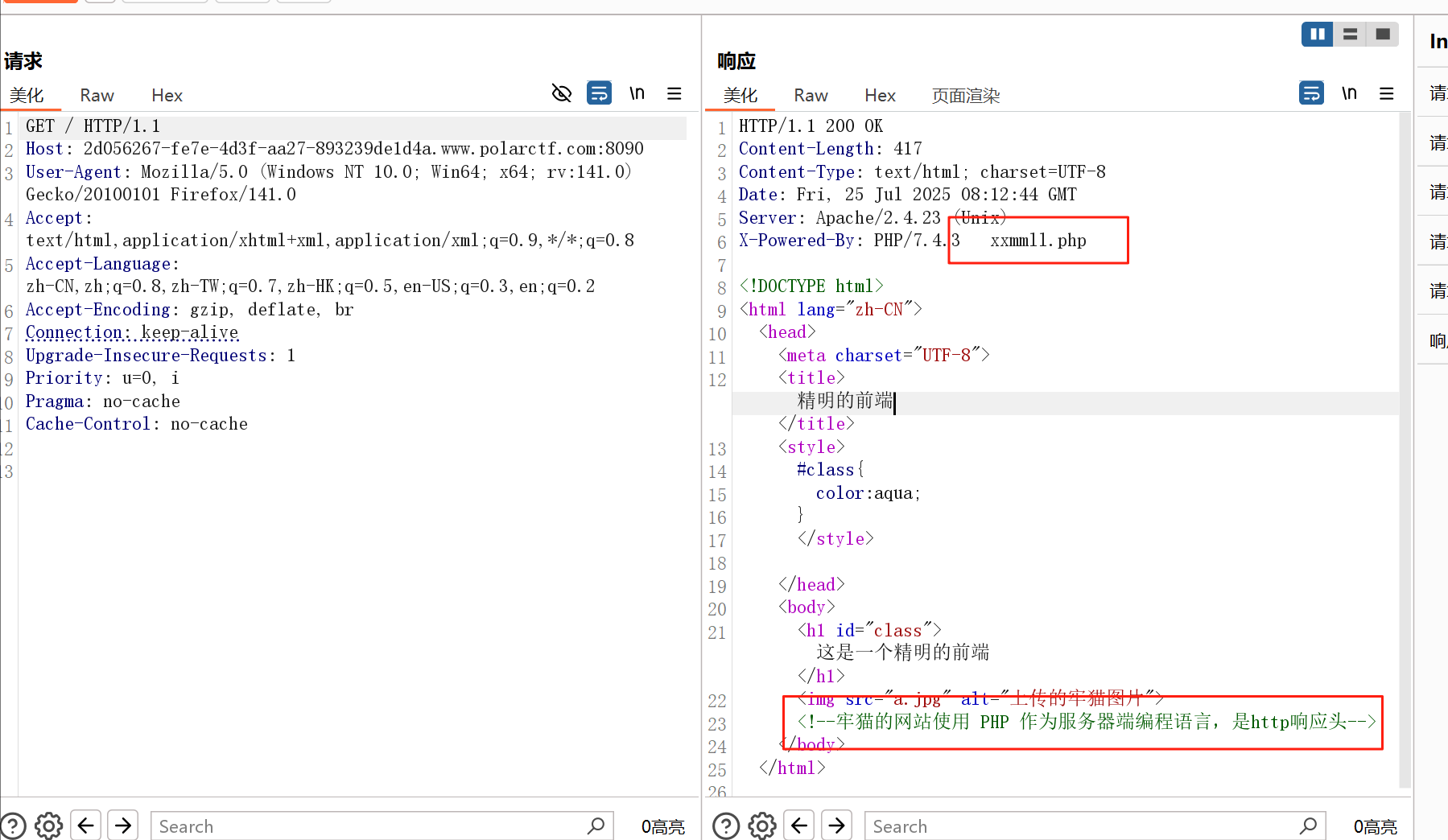Screen dimensions: 1448x840
Task: Go to previous match in response search
Action: tap(800, 826)
